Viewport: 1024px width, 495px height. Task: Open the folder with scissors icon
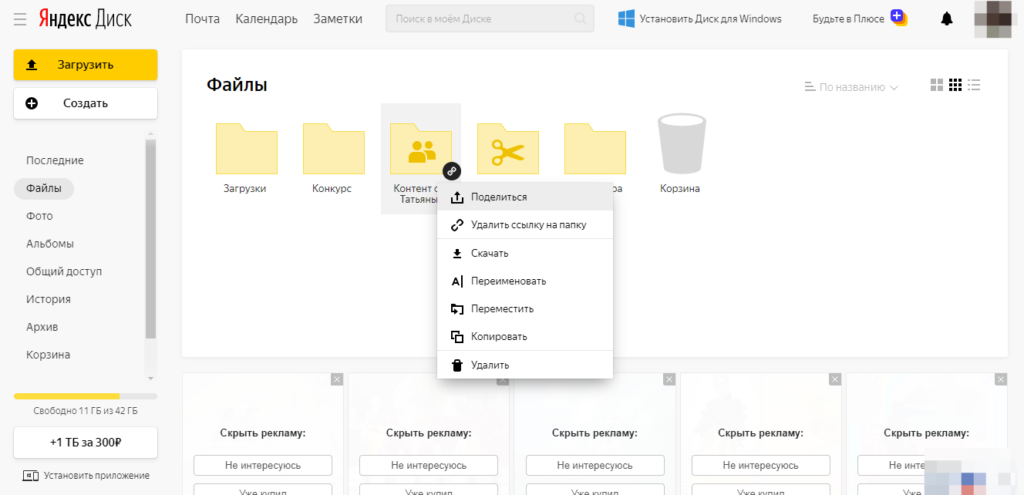[507, 149]
